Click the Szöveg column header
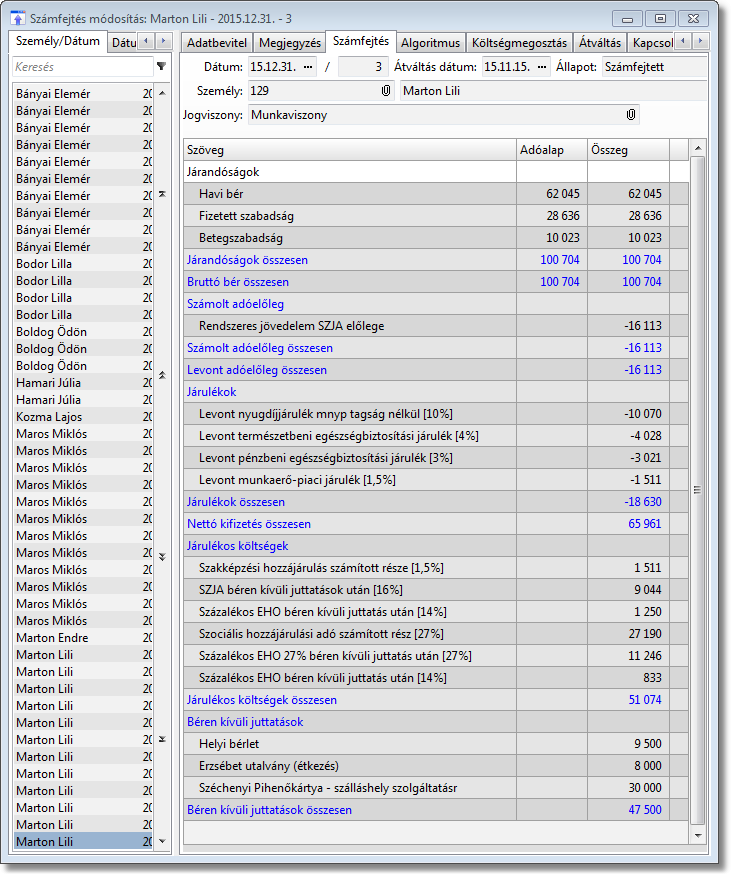 point(350,150)
